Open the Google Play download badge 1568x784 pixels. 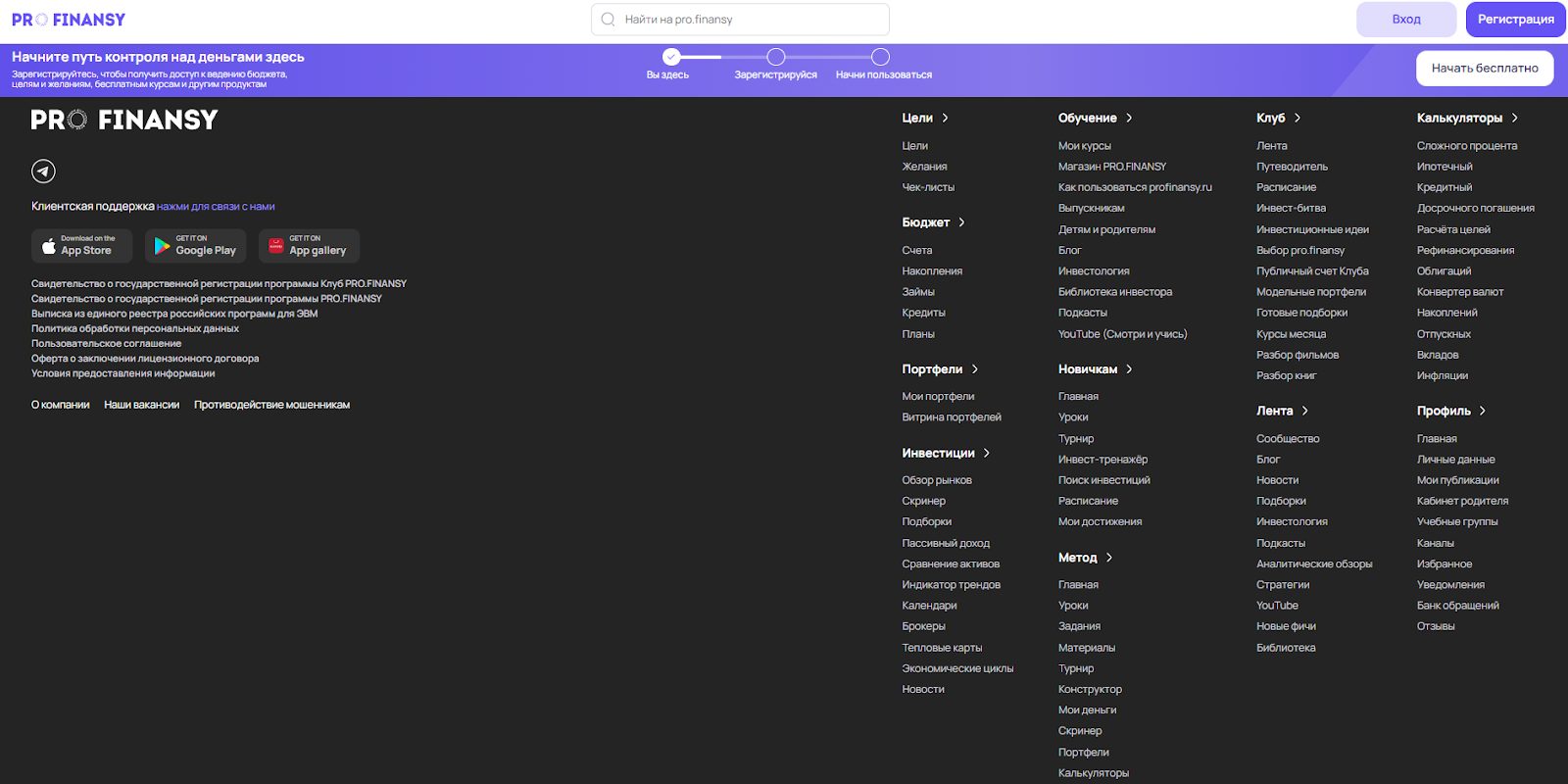pyautogui.click(x=198, y=246)
